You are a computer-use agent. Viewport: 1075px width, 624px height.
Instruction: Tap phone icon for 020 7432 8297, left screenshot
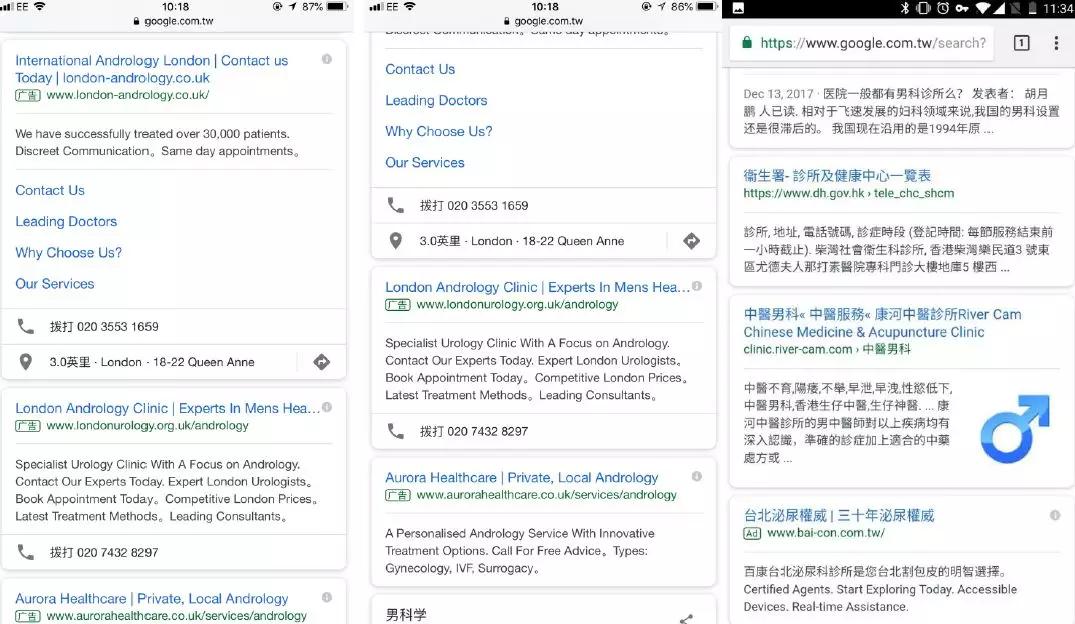point(25,552)
